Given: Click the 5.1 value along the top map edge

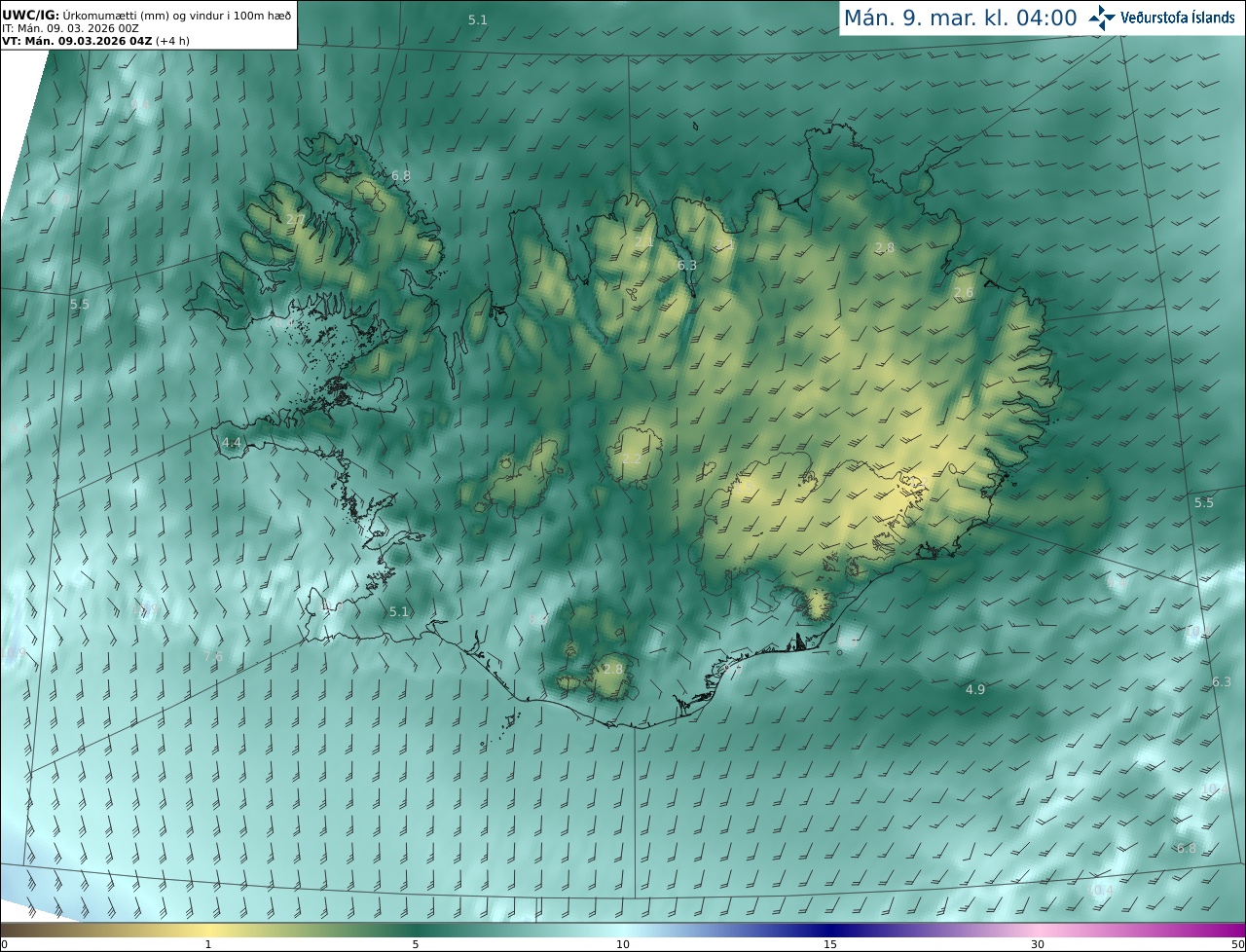Looking at the screenshot, I should 478,19.
